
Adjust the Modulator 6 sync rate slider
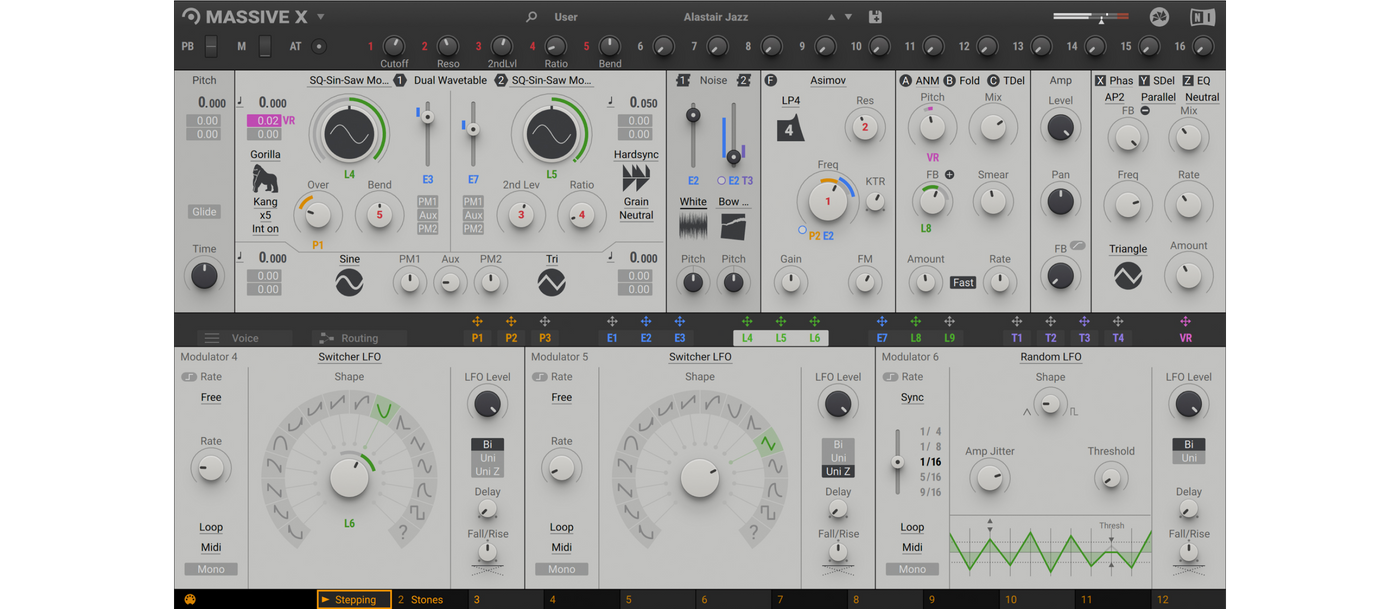[x=898, y=463]
